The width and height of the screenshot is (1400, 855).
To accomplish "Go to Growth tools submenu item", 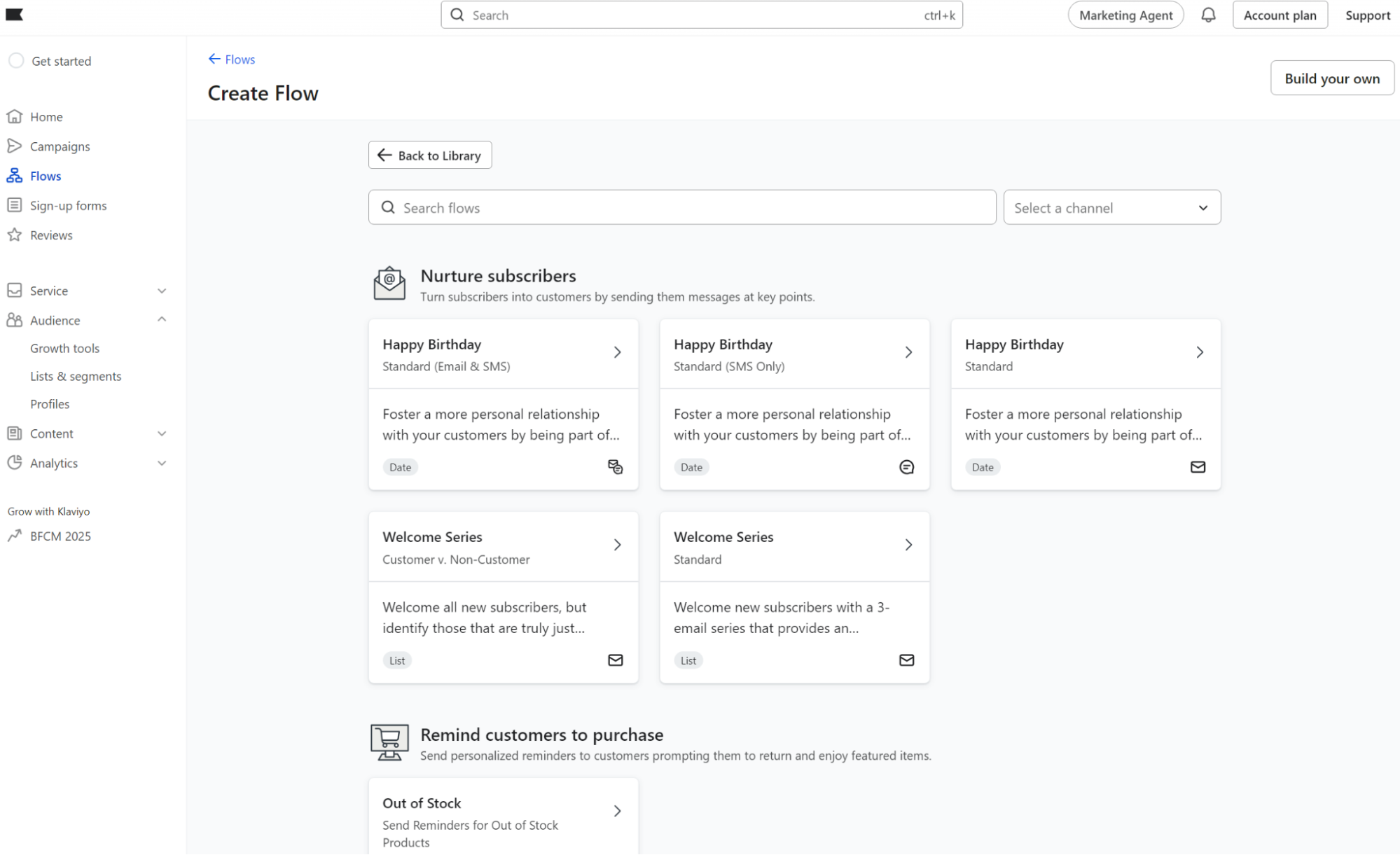I will (64, 348).
